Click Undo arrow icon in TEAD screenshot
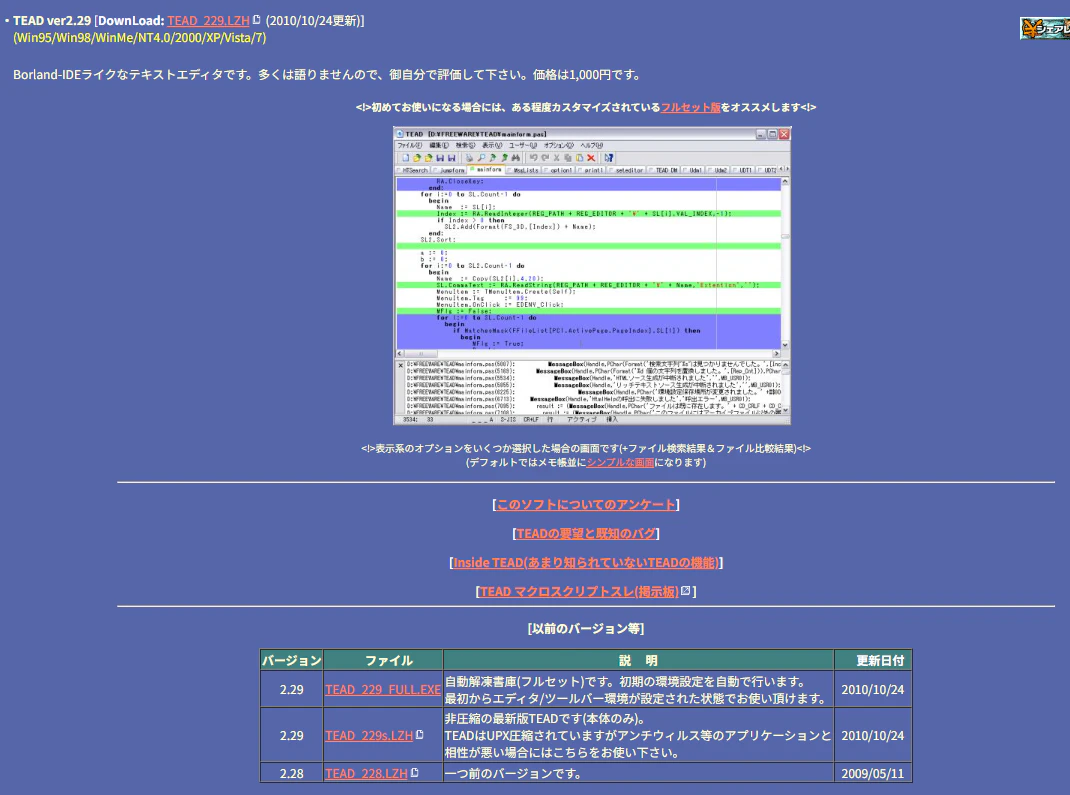This screenshot has height=795, width=1070. [x=534, y=158]
